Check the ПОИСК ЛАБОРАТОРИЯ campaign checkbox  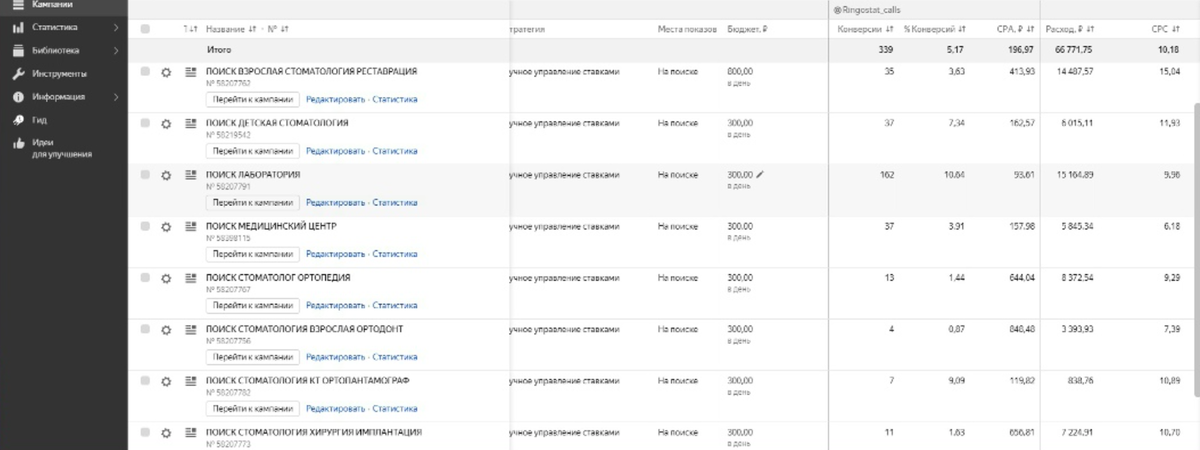point(145,175)
